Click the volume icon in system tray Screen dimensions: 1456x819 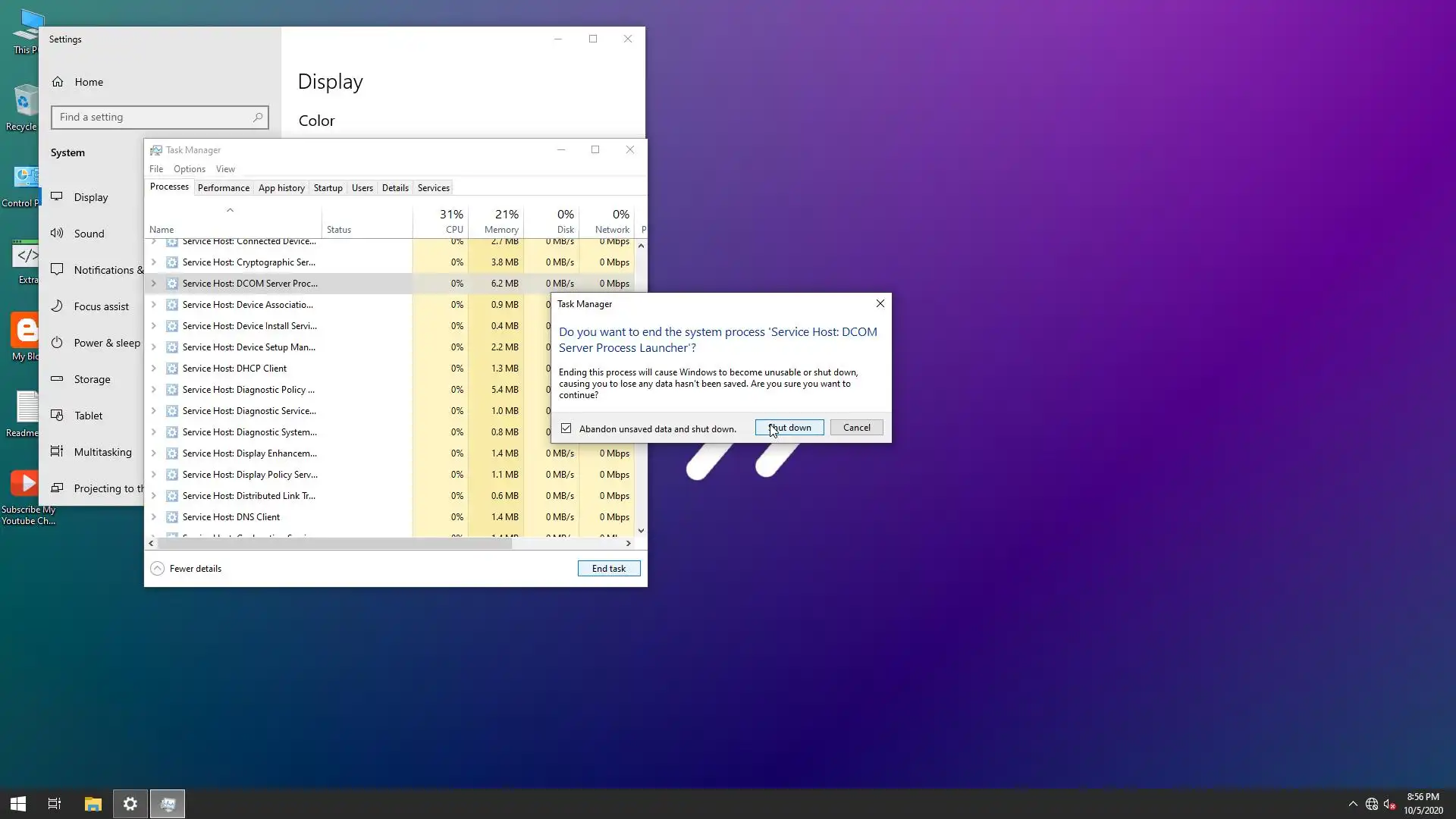tap(1389, 804)
